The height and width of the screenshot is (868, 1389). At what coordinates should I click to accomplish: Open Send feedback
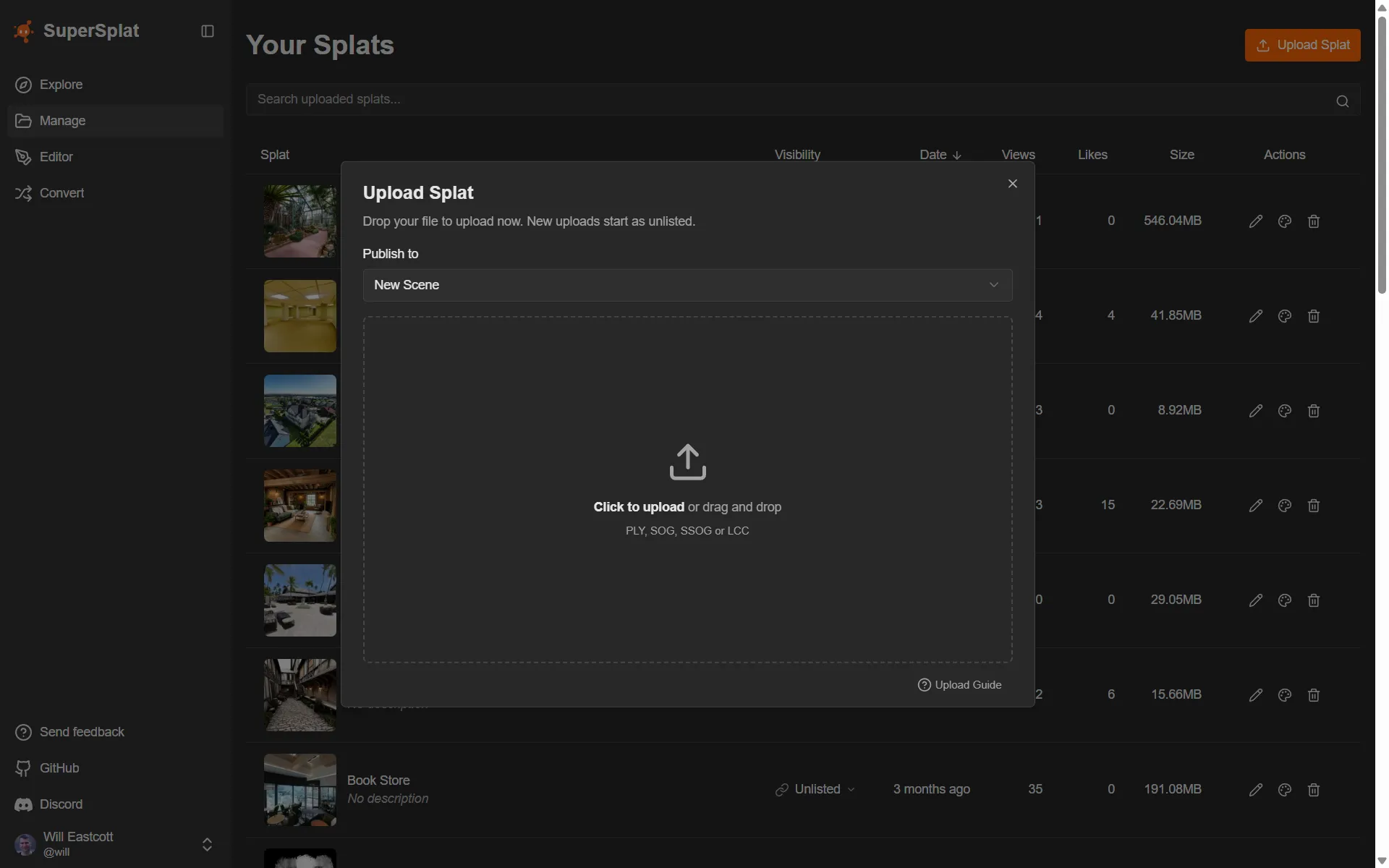point(116,732)
